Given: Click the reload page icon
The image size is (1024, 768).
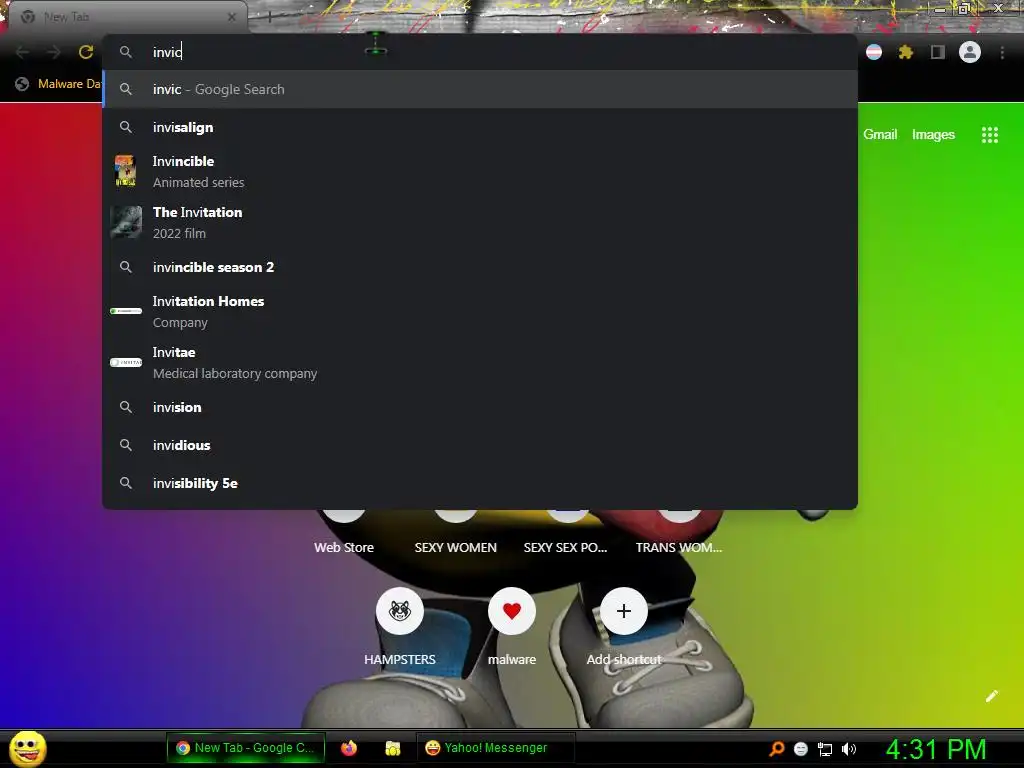Looking at the screenshot, I should click(x=86, y=52).
